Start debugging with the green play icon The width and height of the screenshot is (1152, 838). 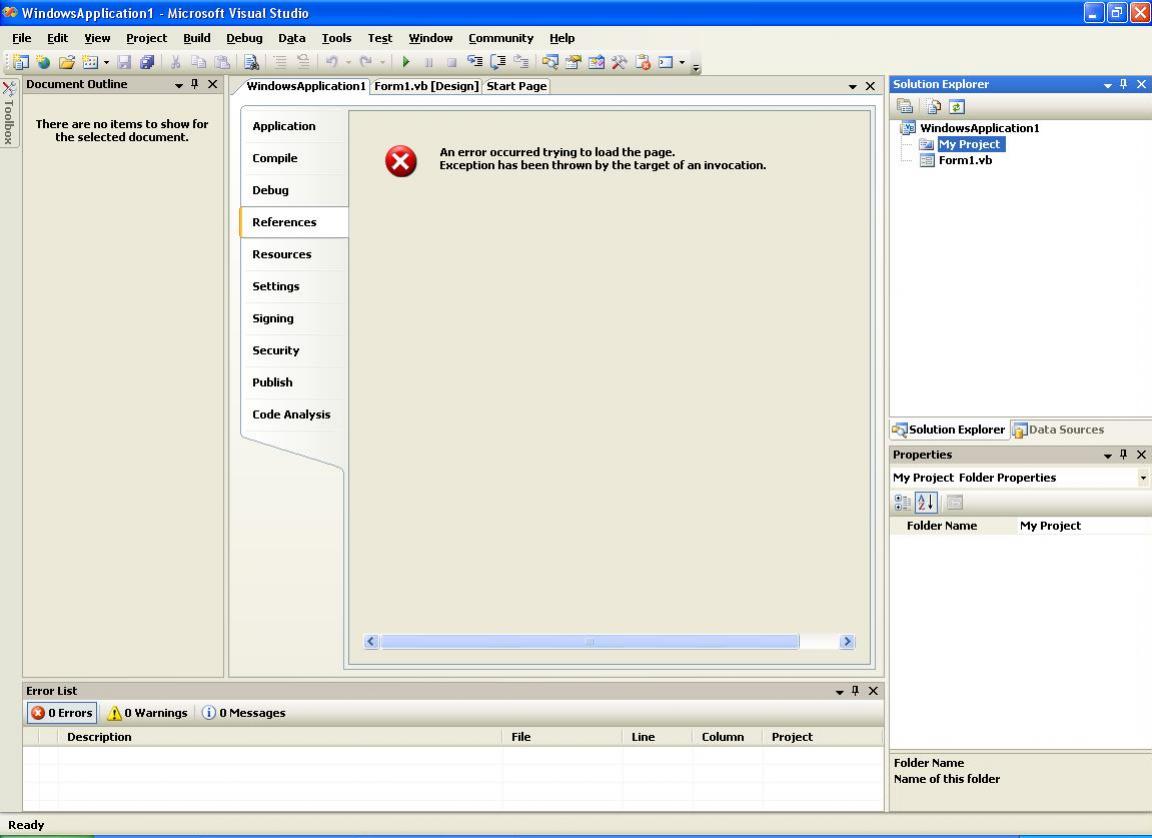point(406,62)
